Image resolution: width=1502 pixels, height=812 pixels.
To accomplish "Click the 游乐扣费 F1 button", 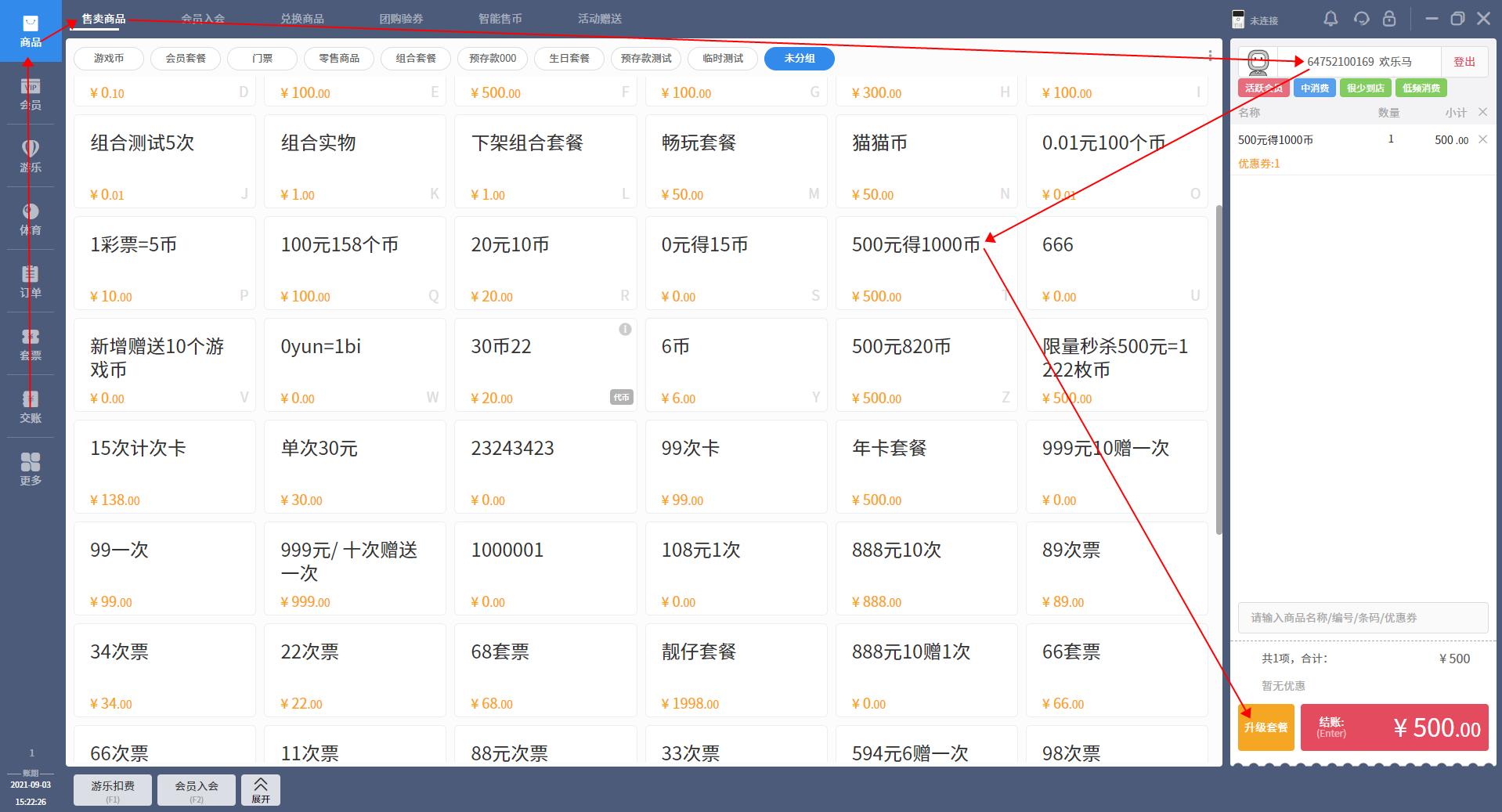I will [113, 790].
